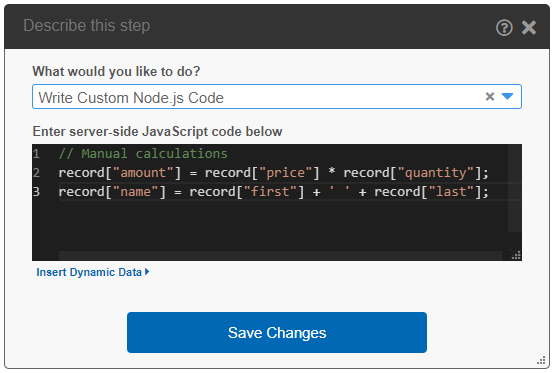This screenshot has height=373, width=554.
Task: Click the Manual calculations comment line
Action: 143,154
